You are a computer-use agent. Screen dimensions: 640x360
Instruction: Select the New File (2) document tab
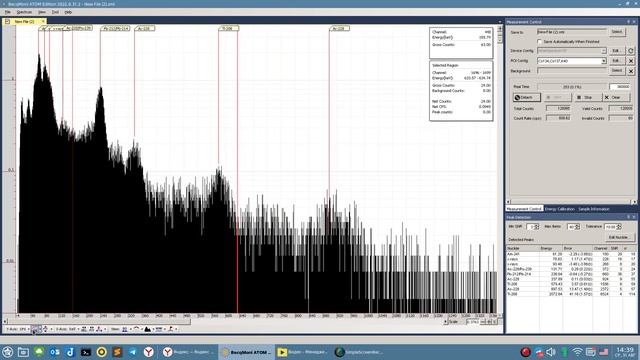24,22
